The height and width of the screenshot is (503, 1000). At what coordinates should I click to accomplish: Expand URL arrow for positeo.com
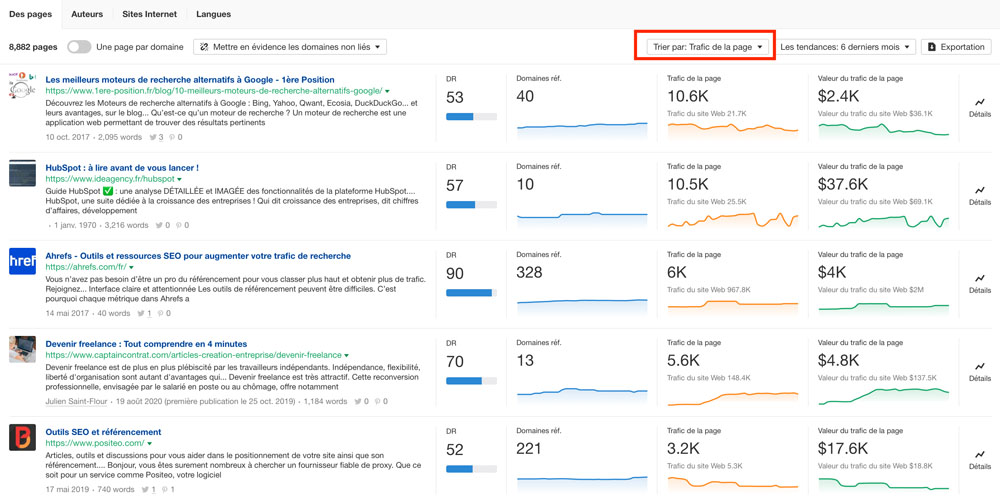pyautogui.click(x=149, y=443)
